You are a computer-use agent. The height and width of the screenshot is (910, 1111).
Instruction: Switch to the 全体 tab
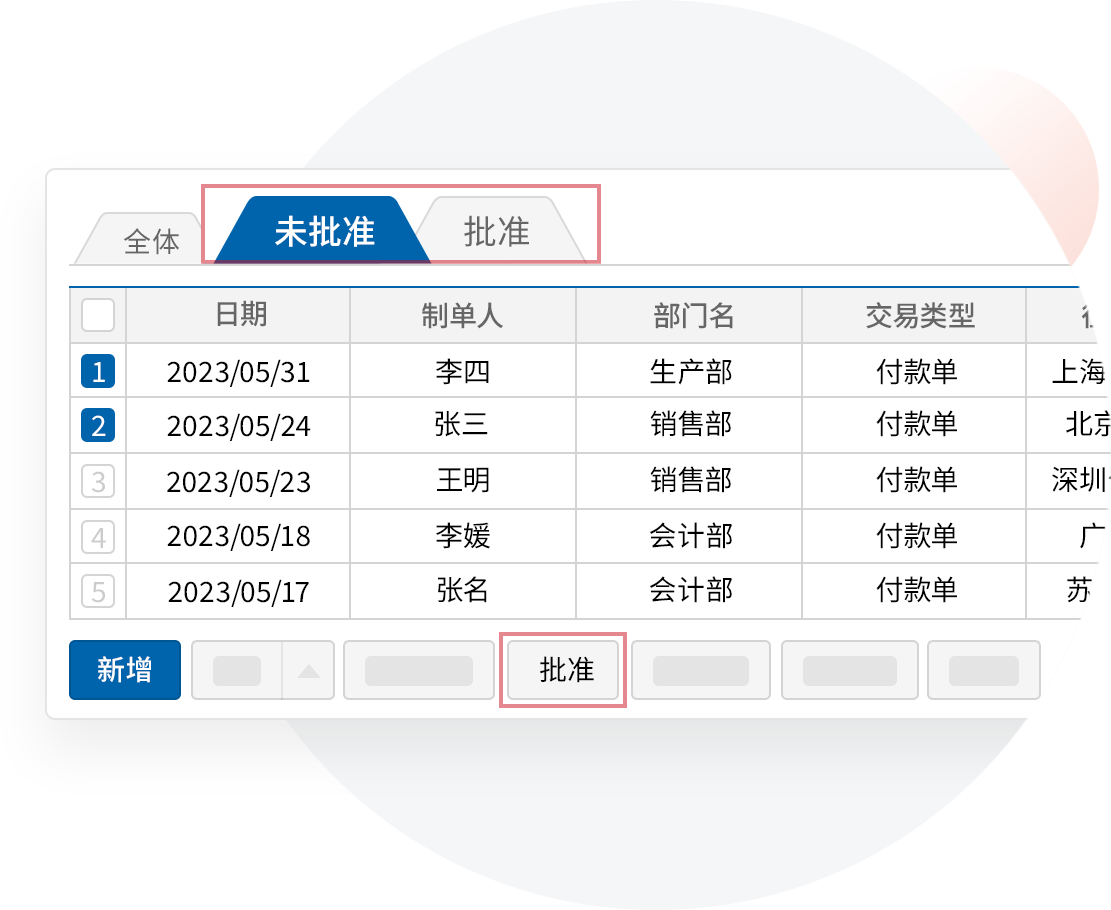pyautogui.click(x=150, y=241)
